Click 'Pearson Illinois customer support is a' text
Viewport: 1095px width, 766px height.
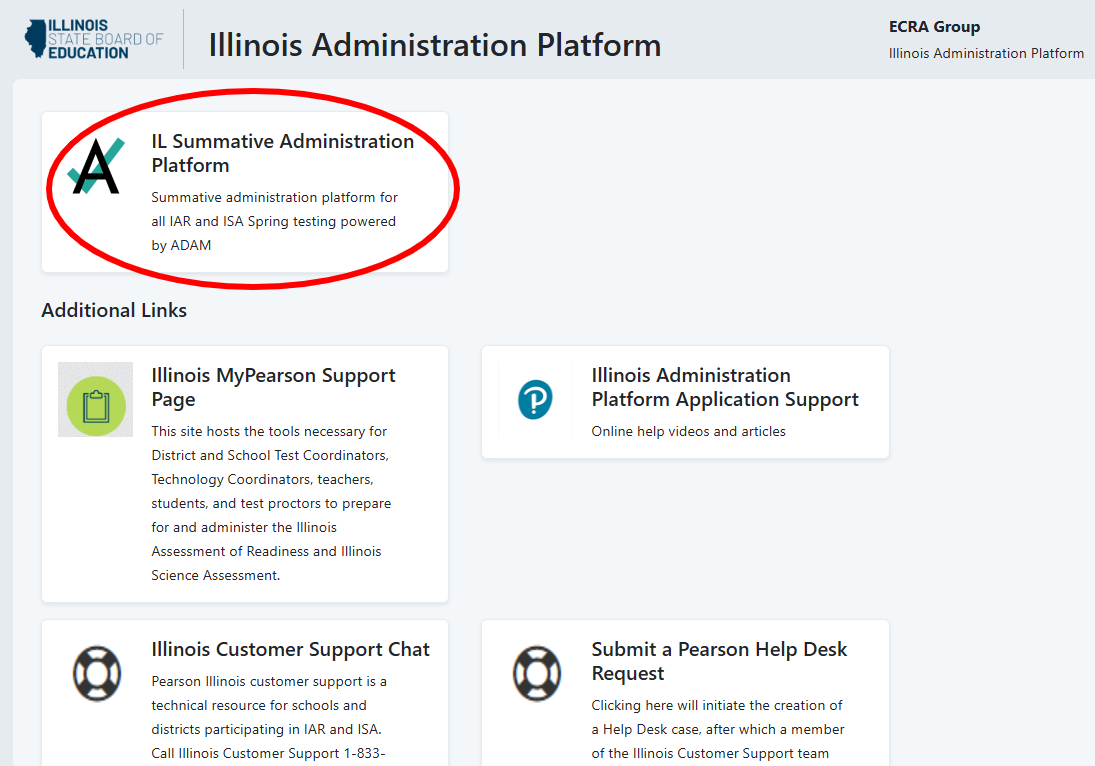269,682
